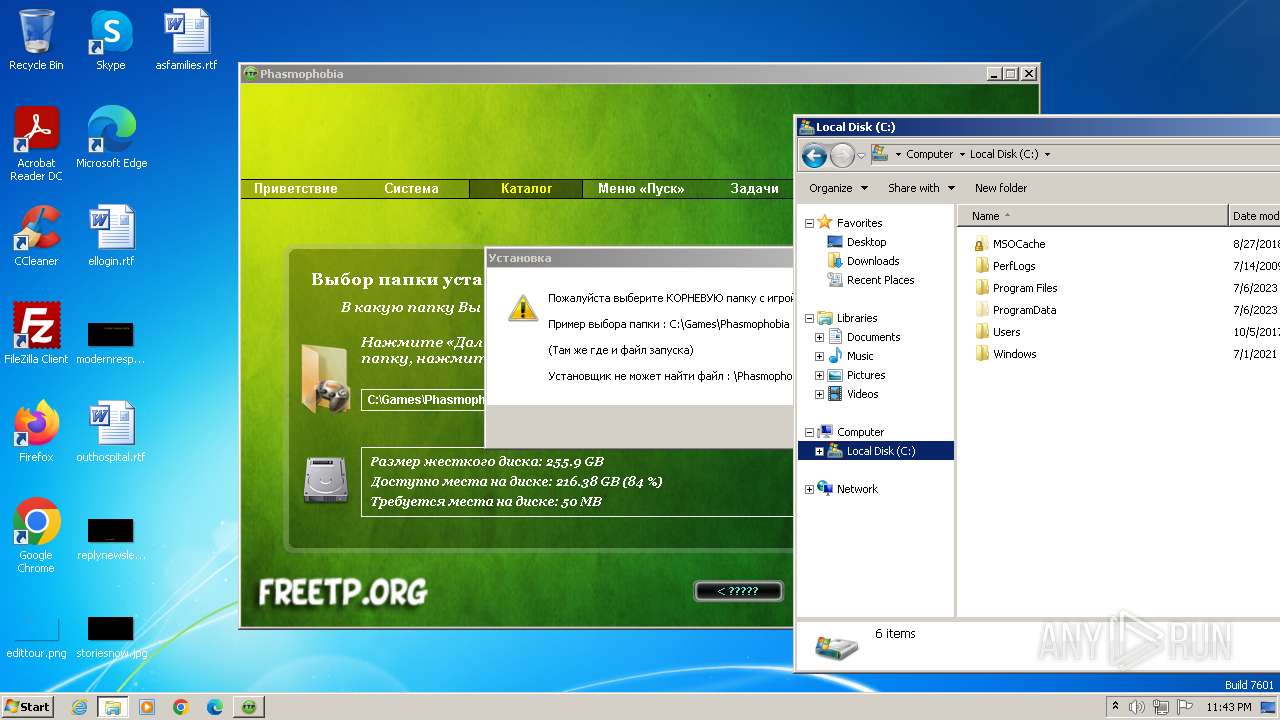1280x720 pixels.
Task: Open Firefox desktop shortcut
Action: [x=36, y=431]
